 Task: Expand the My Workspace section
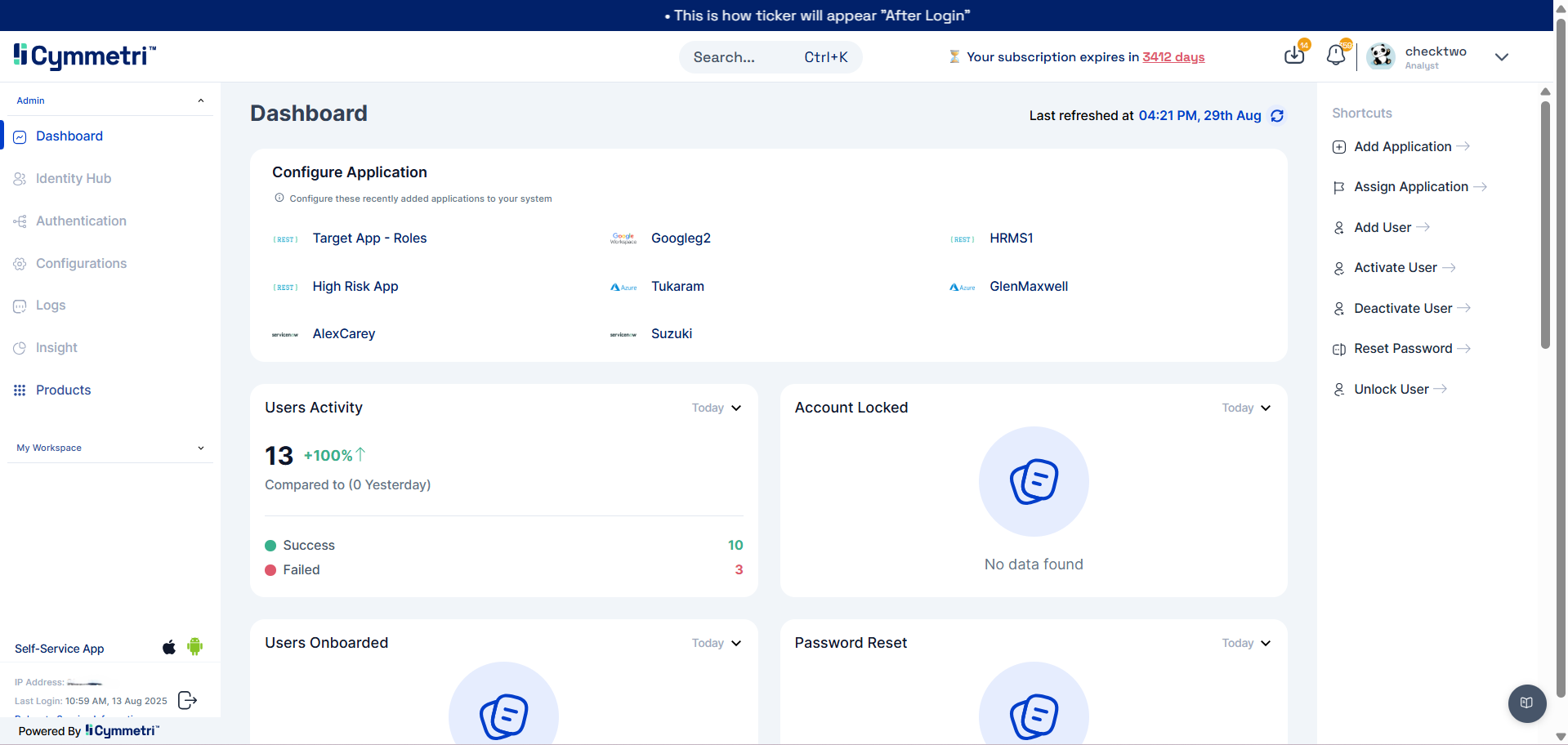click(x=201, y=448)
